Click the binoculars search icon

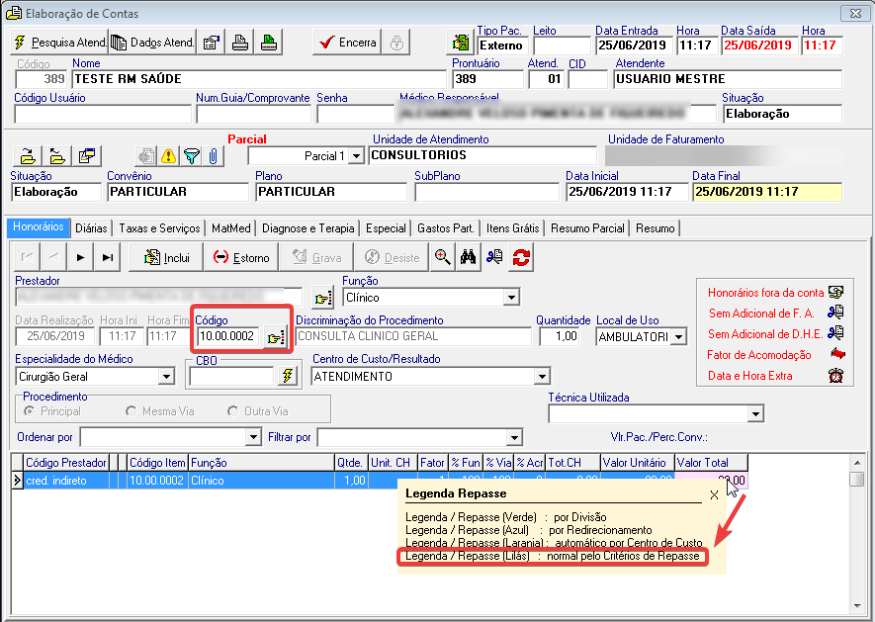coord(468,257)
